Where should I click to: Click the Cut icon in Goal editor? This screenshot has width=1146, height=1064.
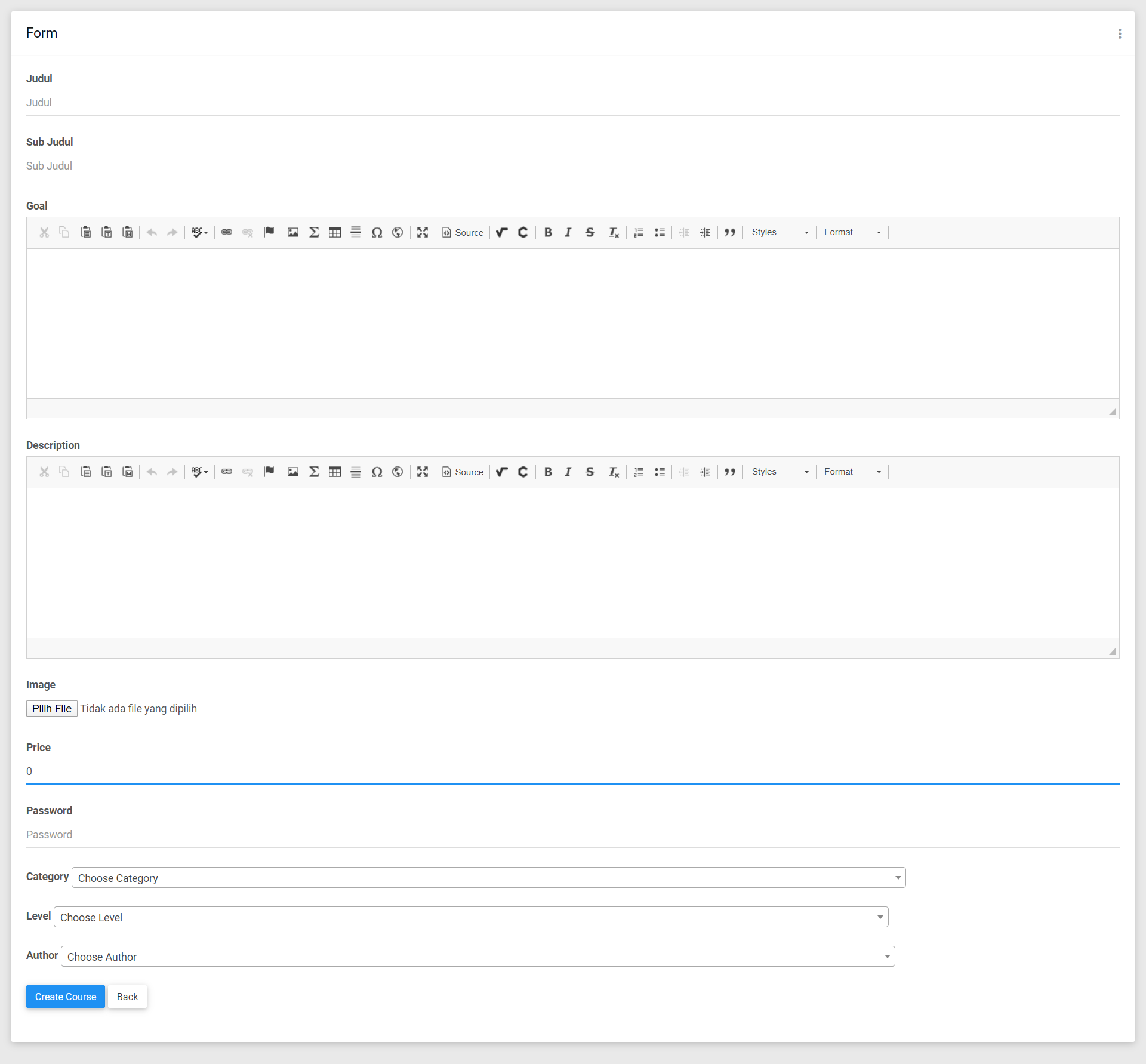point(44,232)
